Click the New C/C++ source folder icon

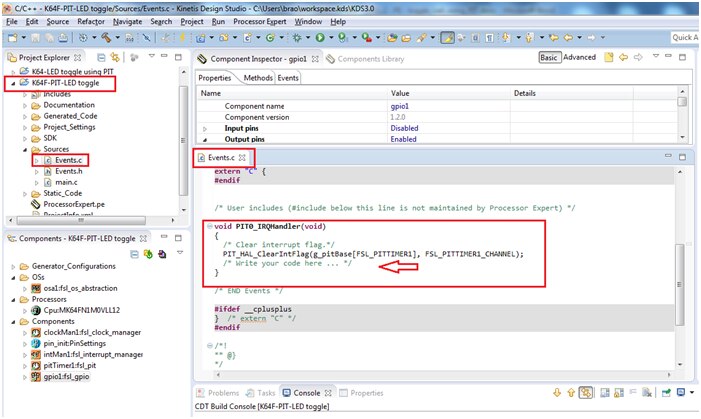[224, 38]
